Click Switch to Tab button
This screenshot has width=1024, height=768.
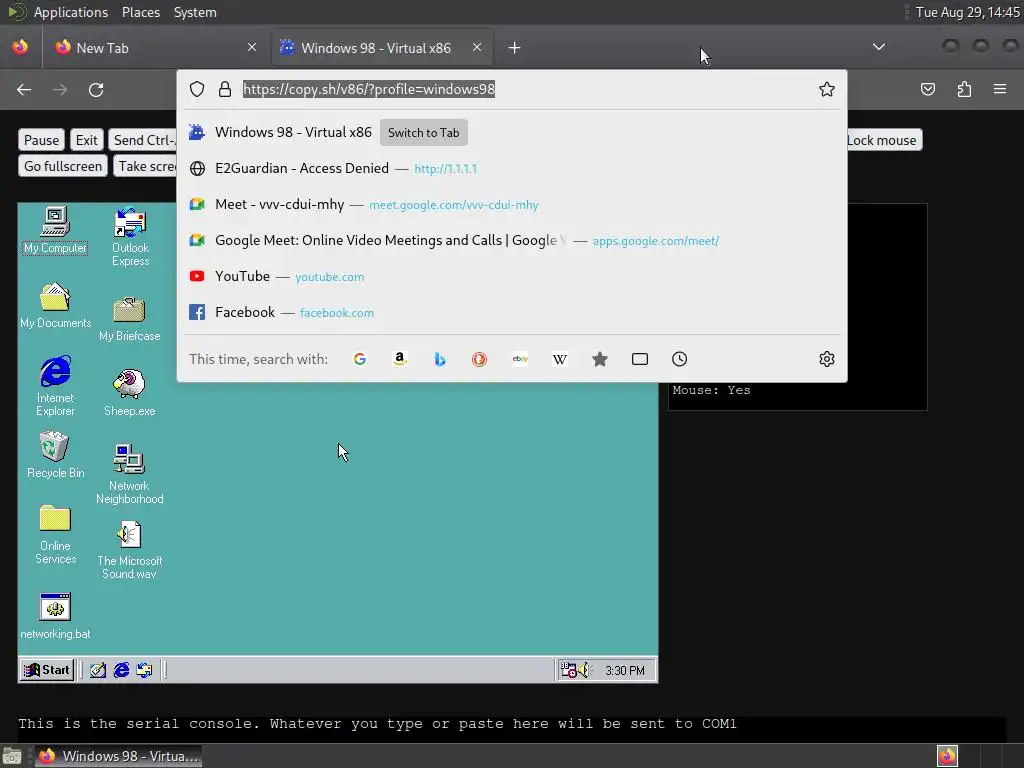[x=423, y=133]
